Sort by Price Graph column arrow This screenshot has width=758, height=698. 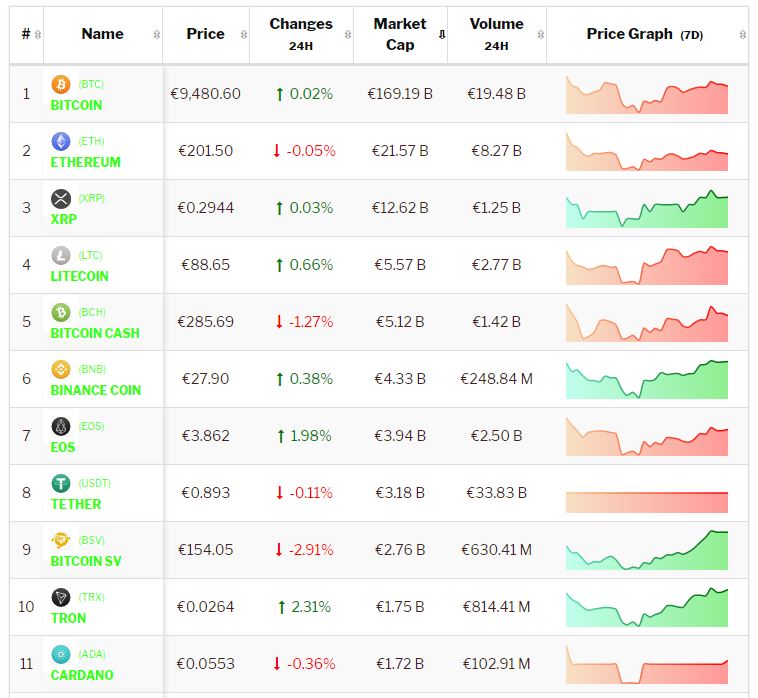pyautogui.click(x=741, y=35)
